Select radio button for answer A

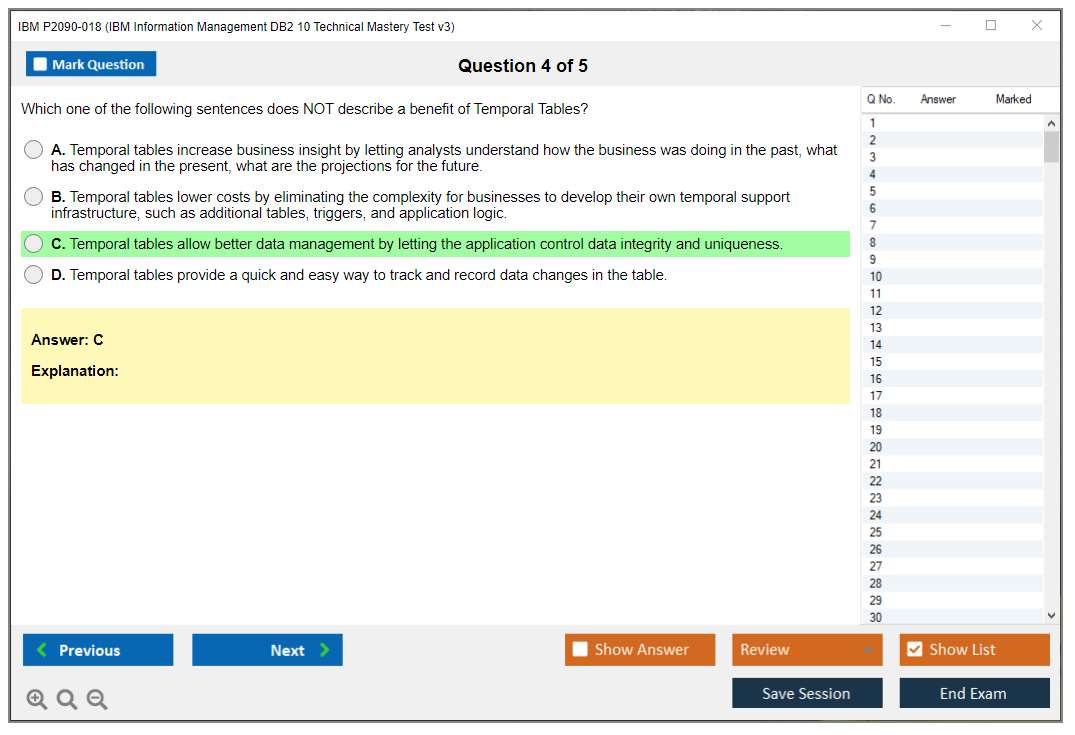pos(34,150)
